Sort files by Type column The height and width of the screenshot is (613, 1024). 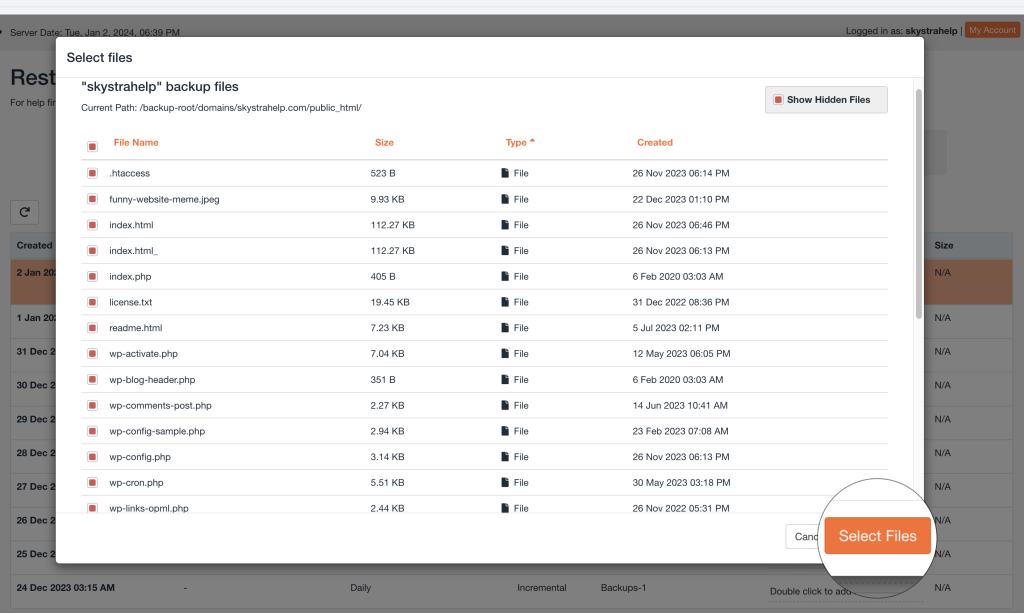[516, 143]
